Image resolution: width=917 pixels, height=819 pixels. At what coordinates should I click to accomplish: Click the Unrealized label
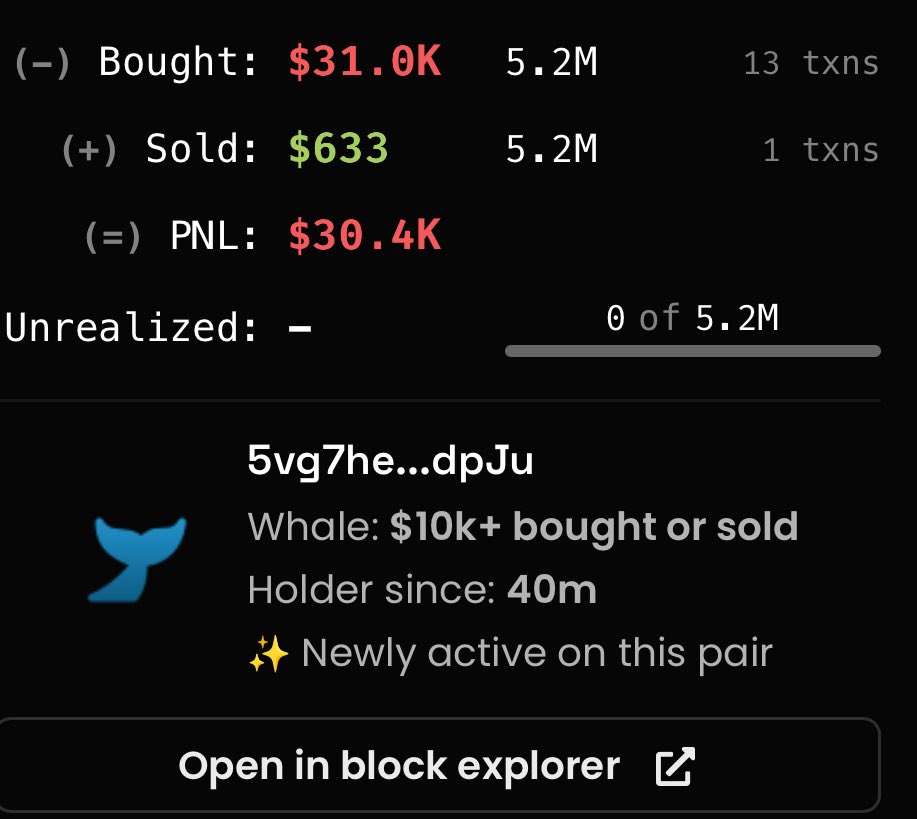click(131, 327)
